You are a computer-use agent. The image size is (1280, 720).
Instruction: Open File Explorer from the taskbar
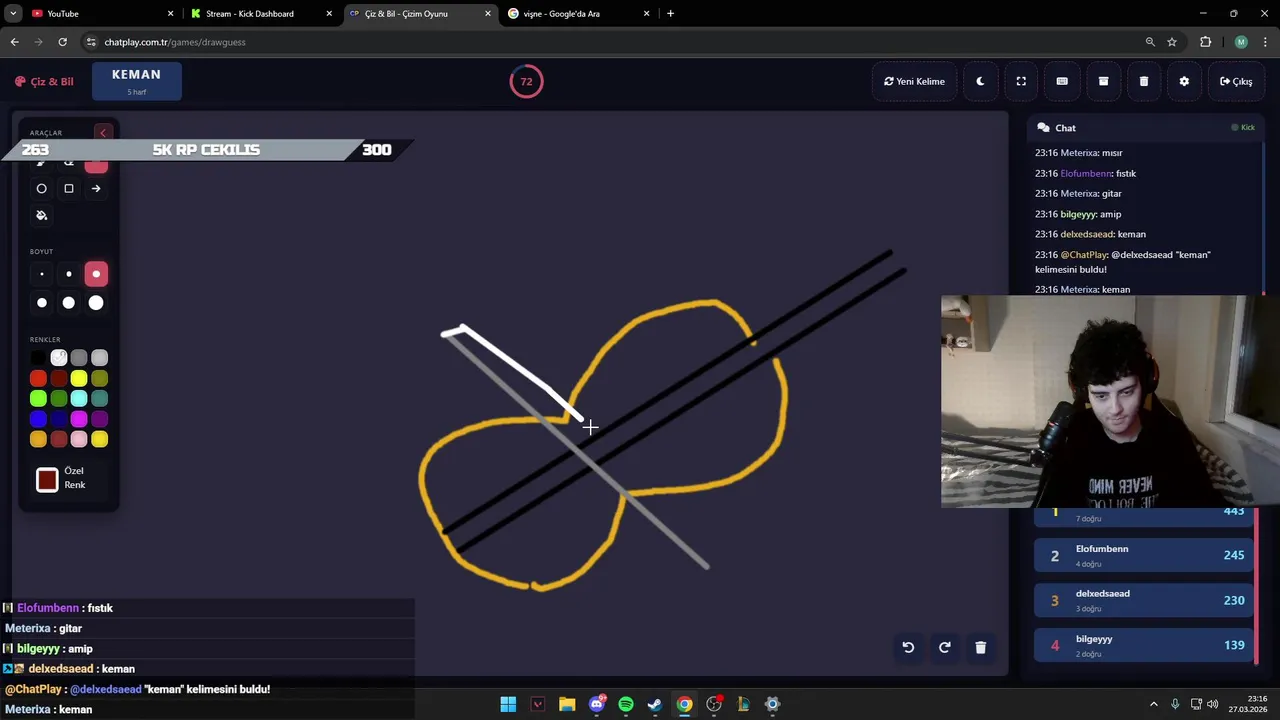[567, 704]
